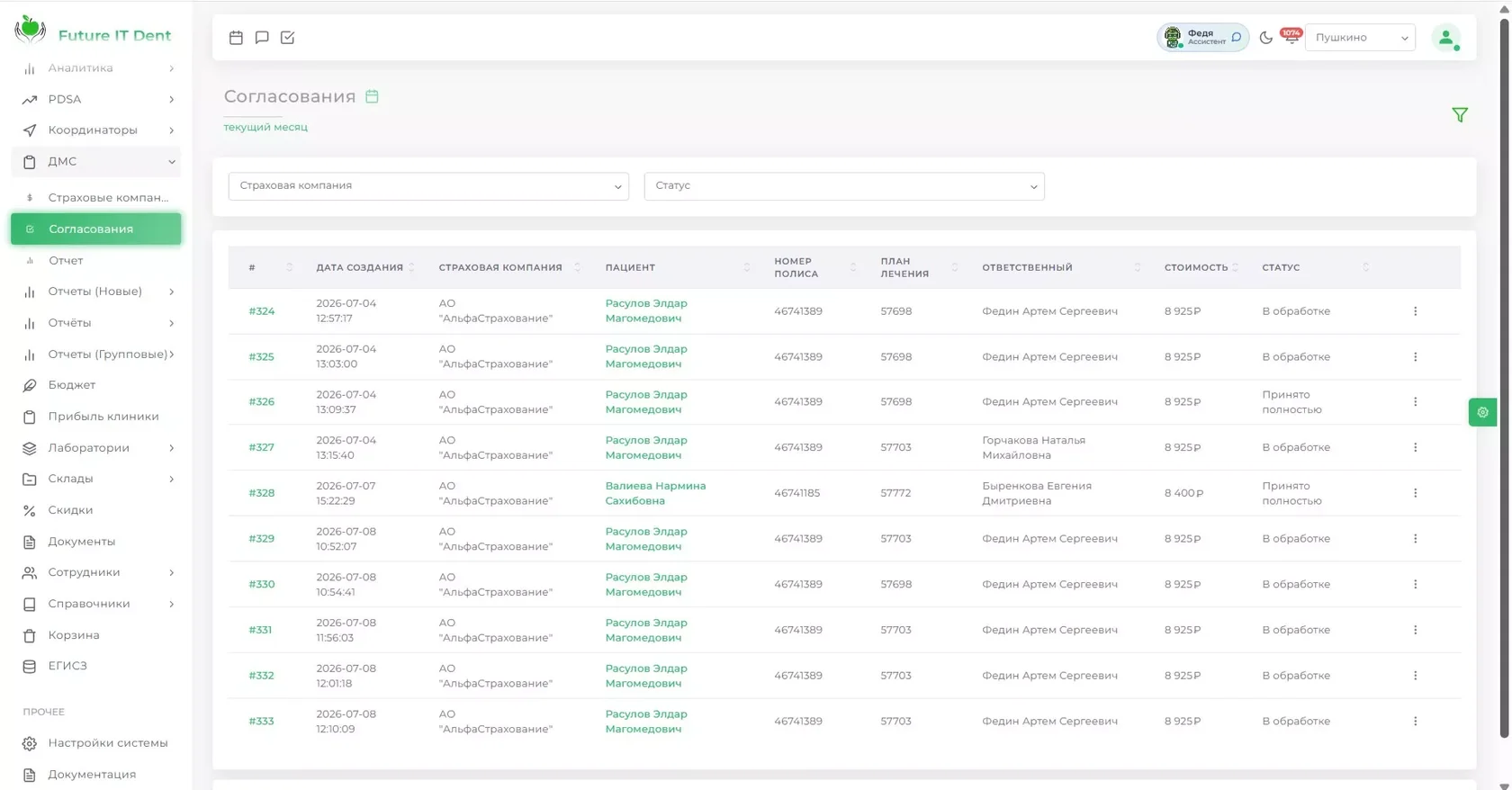Open the user profile avatar
Viewport: 1512px width, 790px height.
[1446, 38]
